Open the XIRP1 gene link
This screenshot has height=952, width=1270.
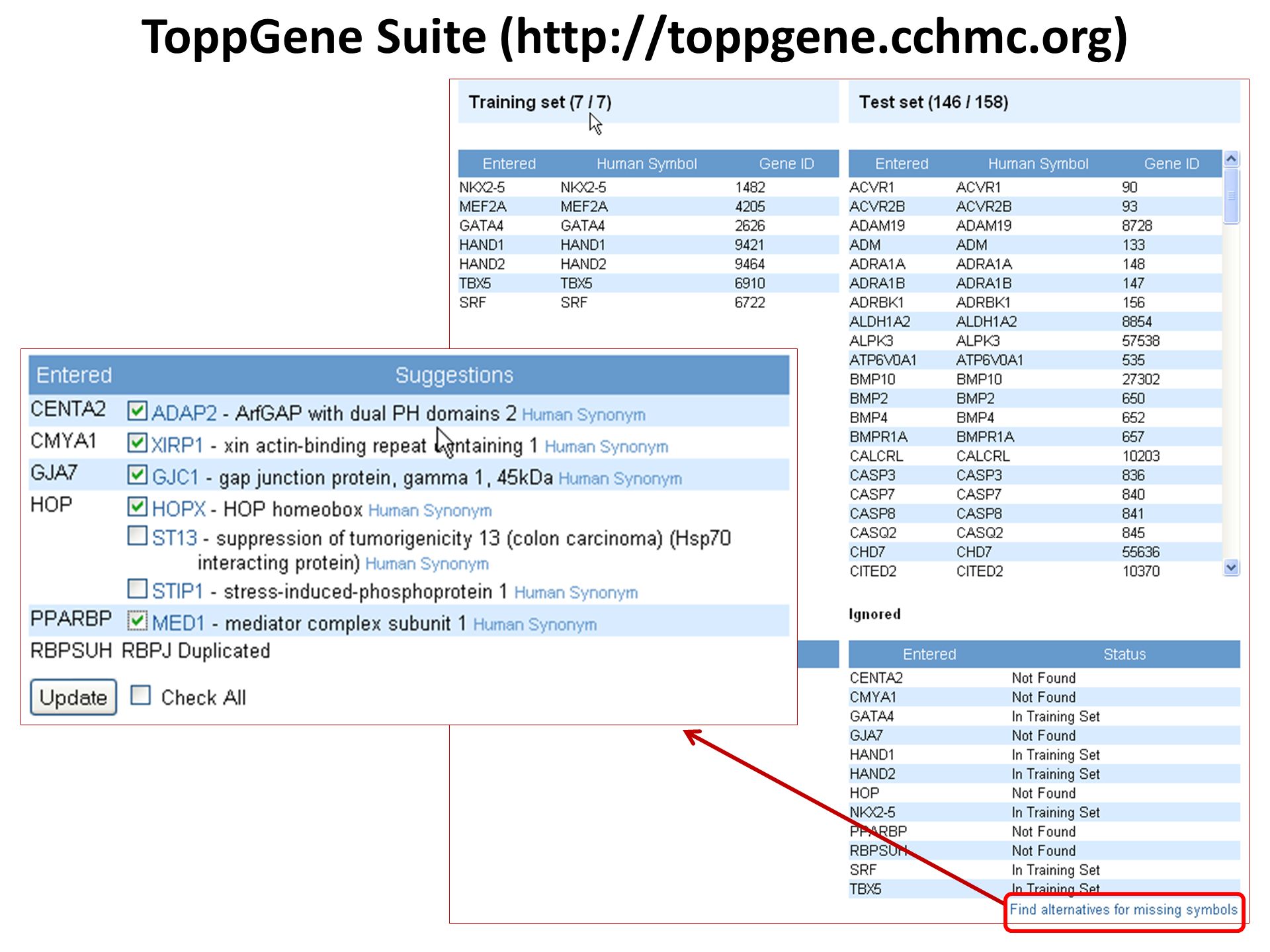pyautogui.click(x=177, y=445)
